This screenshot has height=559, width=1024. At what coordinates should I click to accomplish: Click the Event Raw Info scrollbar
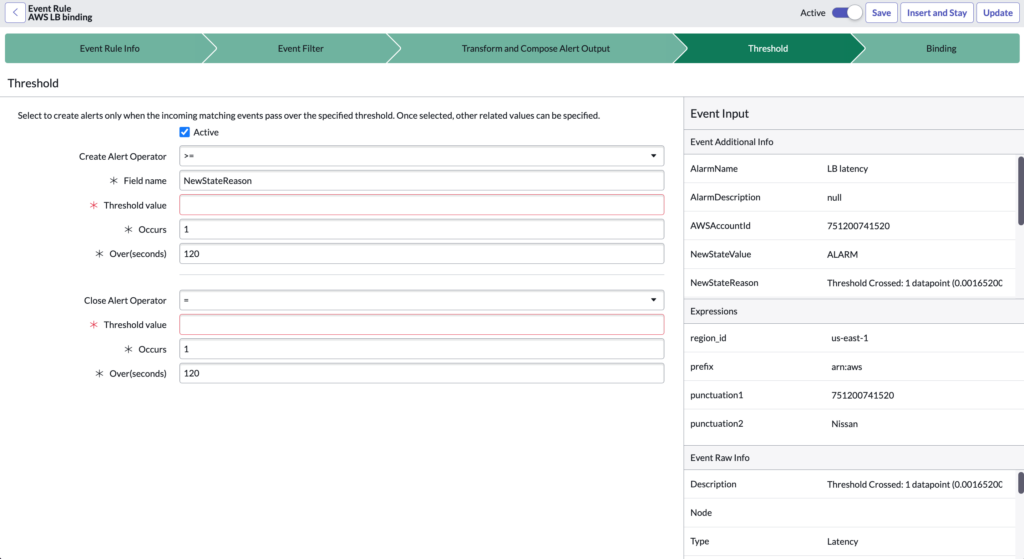pos(1019,483)
